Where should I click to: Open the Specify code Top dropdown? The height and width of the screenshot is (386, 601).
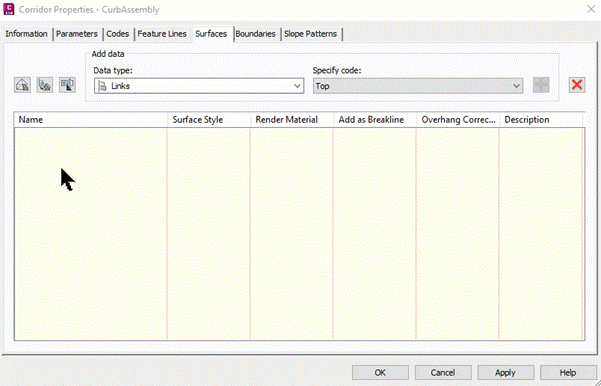(x=418, y=86)
